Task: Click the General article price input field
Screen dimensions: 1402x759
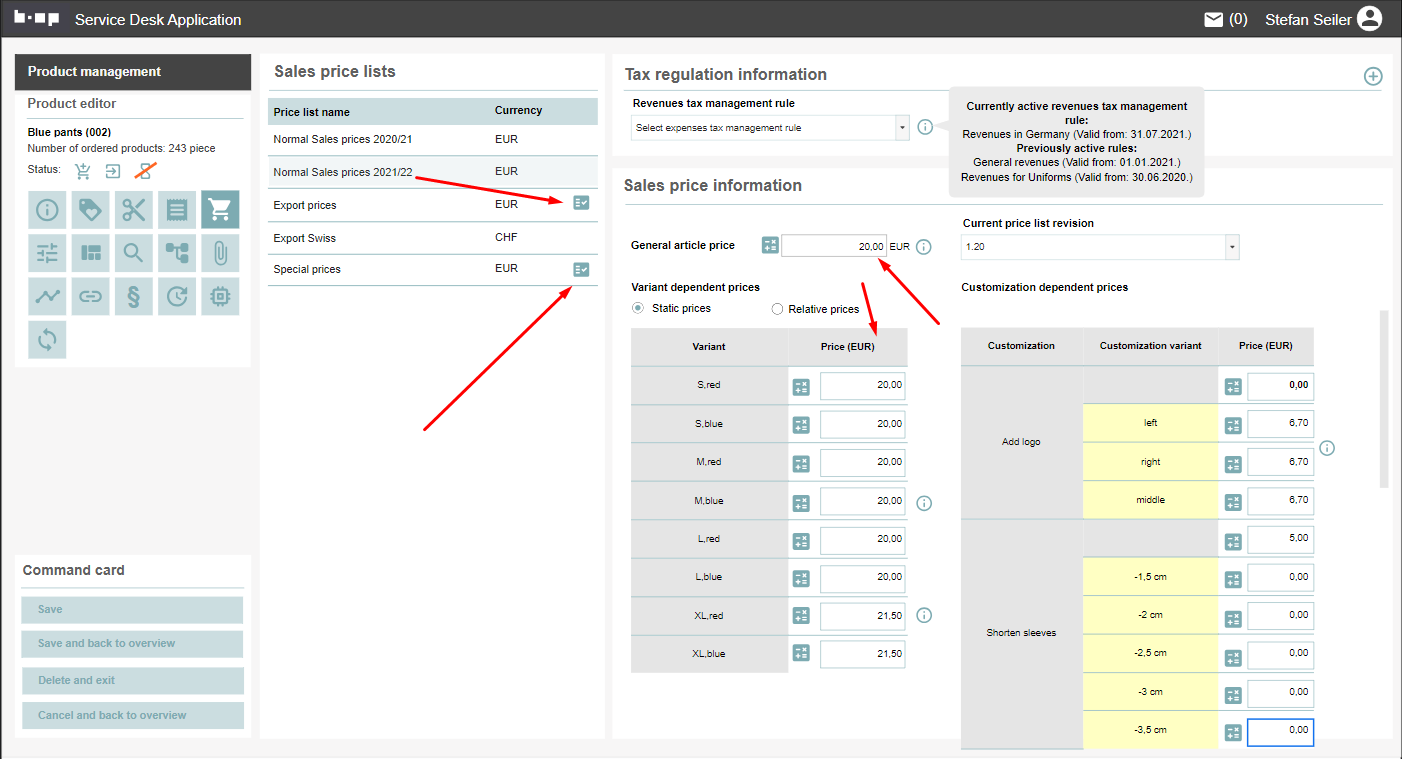Action: point(834,246)
